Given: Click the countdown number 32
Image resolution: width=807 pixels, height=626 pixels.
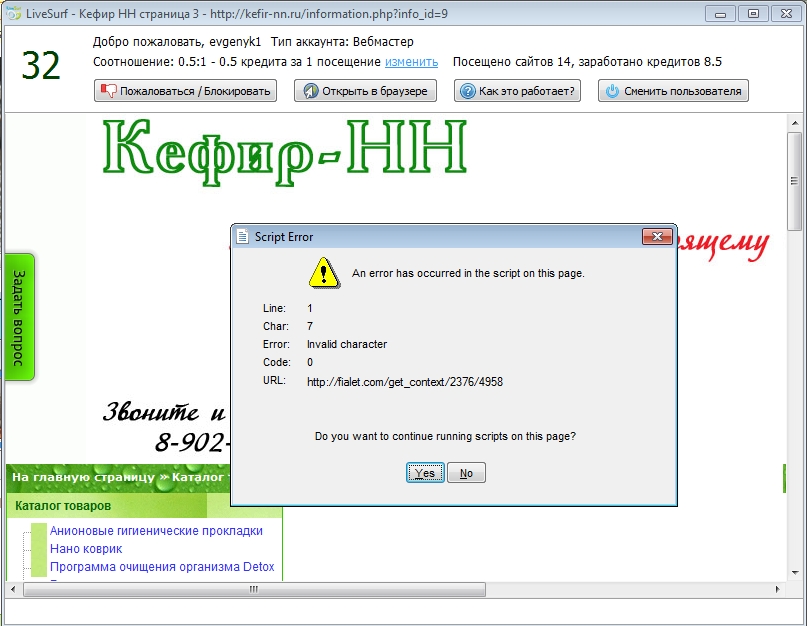Looking at the screenshot, I should click(x=41, y=66).
